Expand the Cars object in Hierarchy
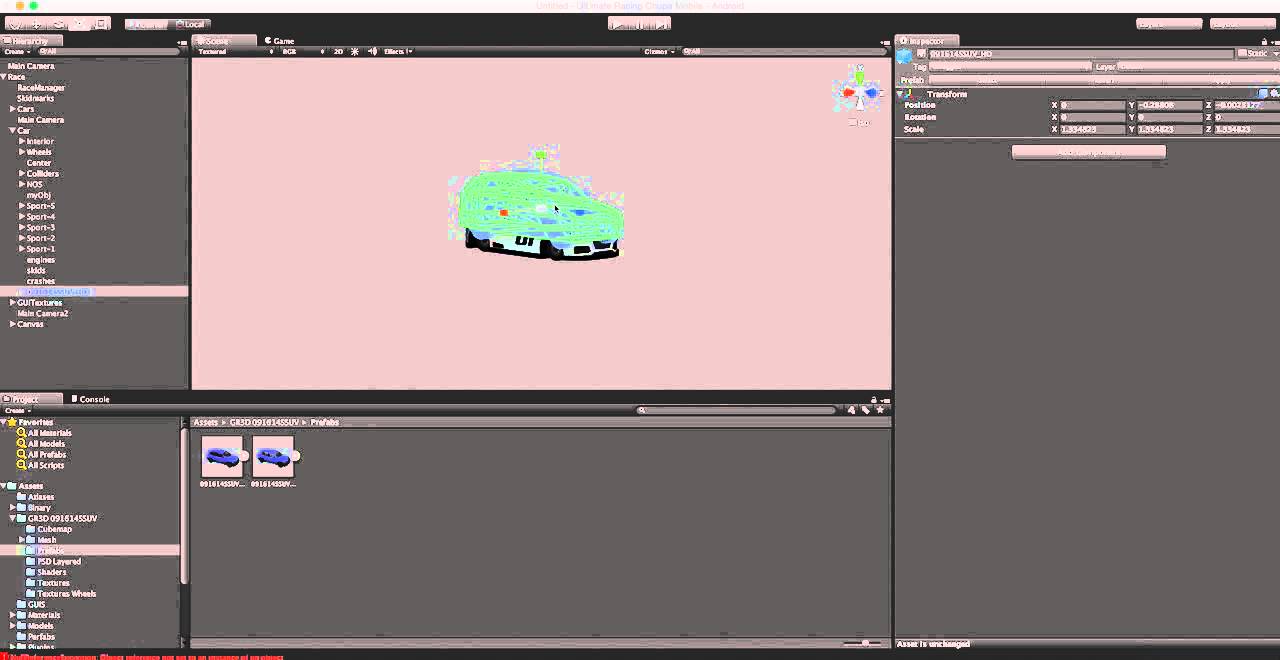The height and width of the screenshot is (660, 1280). [13, 109]
